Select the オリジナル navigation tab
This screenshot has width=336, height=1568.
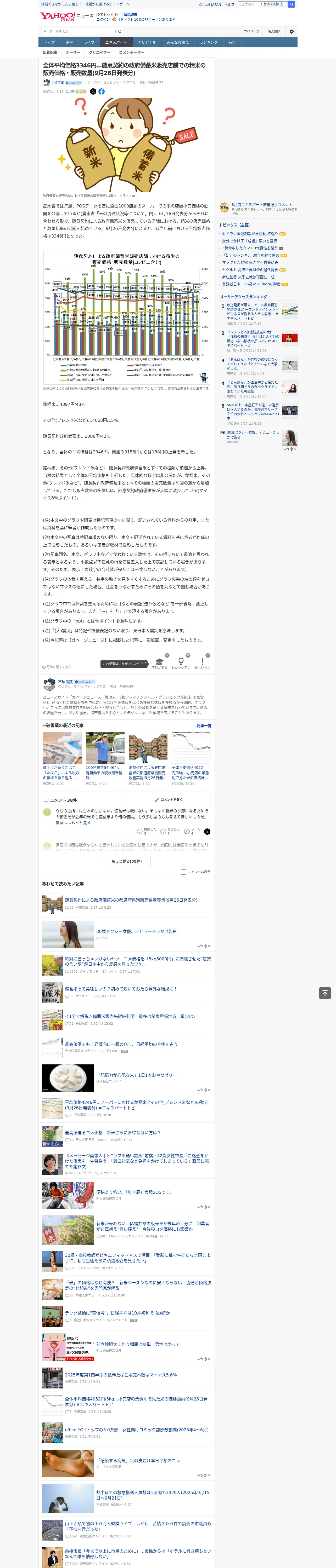(x=147, y=43)
